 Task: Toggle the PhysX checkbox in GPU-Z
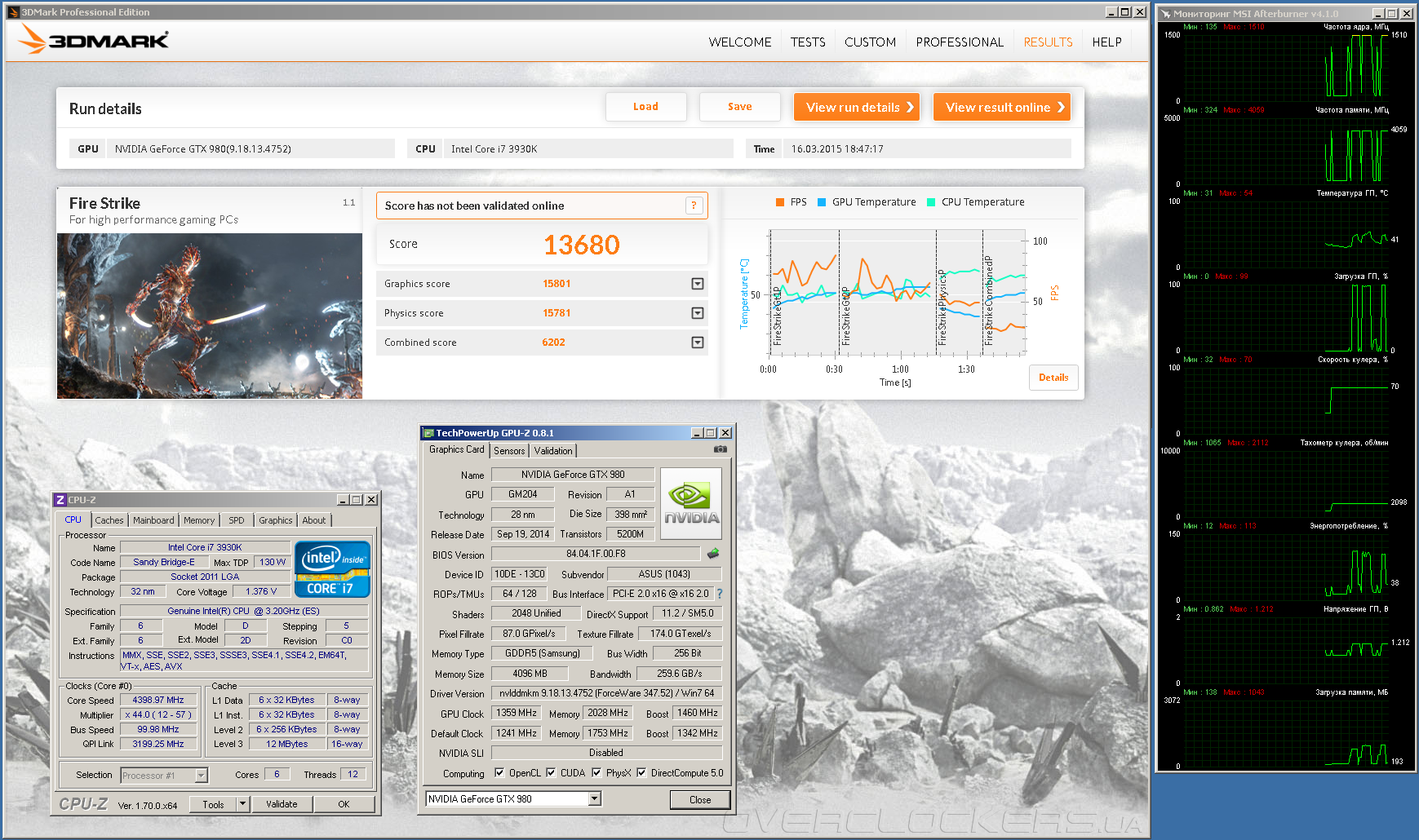pos(596,772)
